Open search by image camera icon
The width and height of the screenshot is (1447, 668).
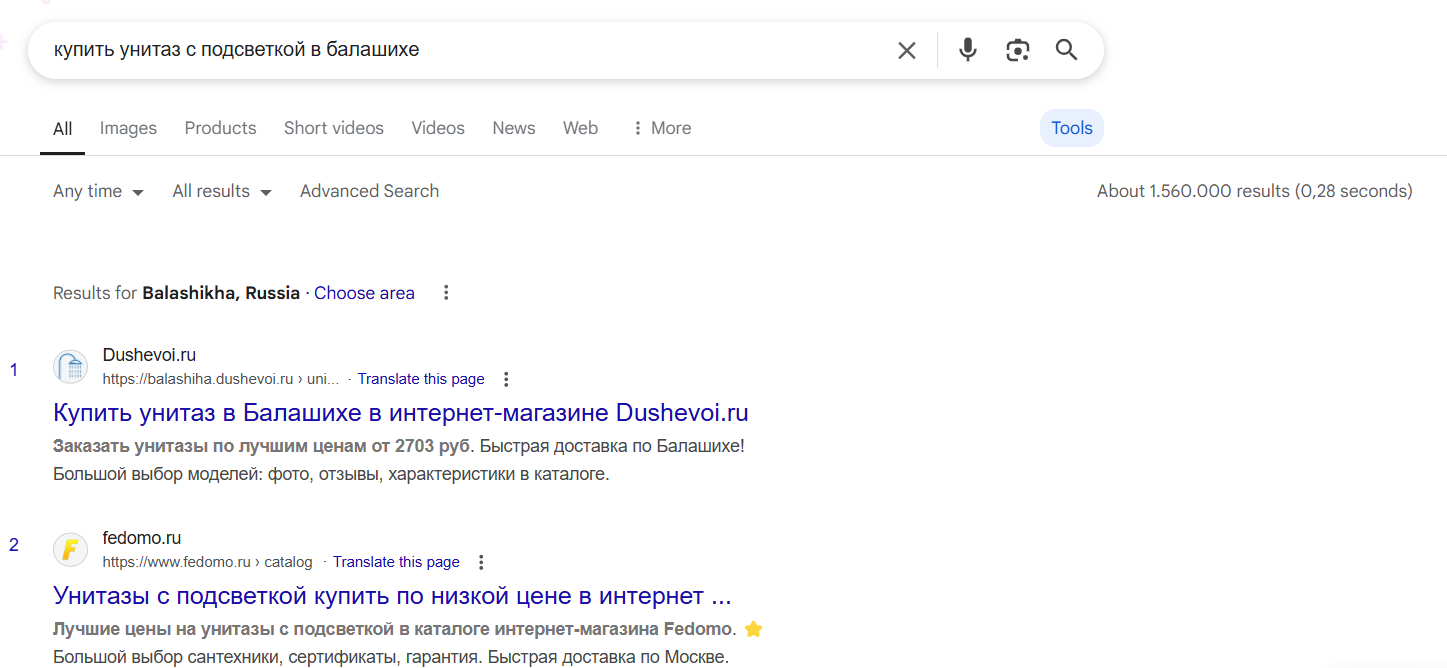click(x=1017, y=50)
